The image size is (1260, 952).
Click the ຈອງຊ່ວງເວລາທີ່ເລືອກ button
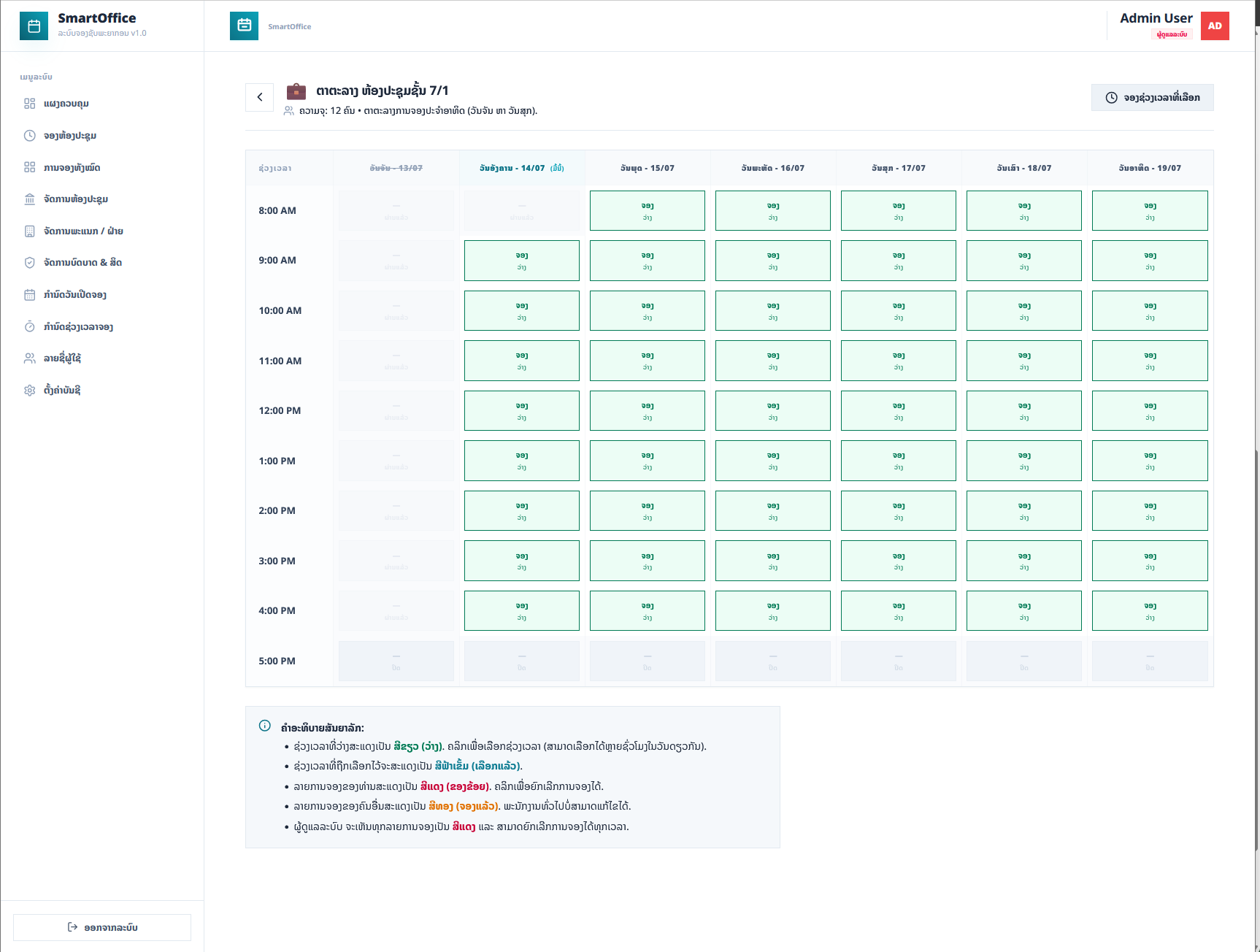point(1152,98)
